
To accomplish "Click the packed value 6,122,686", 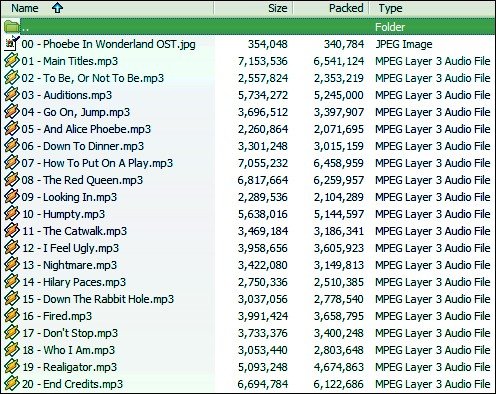I will (339, 384).
